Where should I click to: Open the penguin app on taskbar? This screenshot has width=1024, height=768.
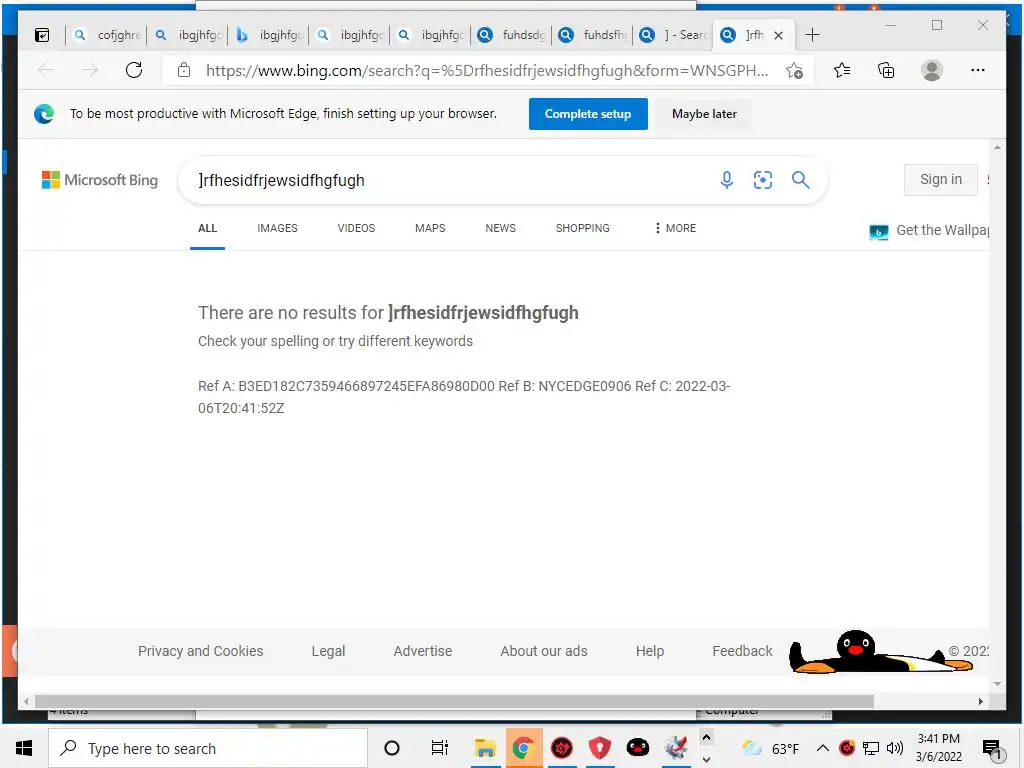click(637, 748)
